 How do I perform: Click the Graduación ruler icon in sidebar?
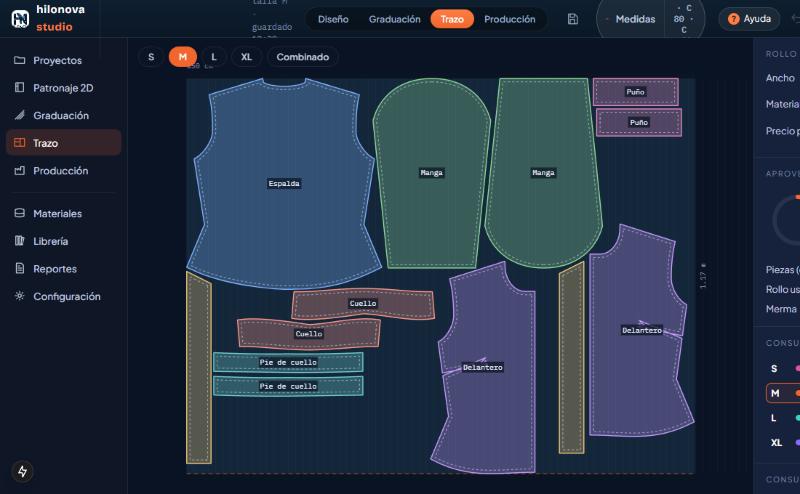click(19, 115)
